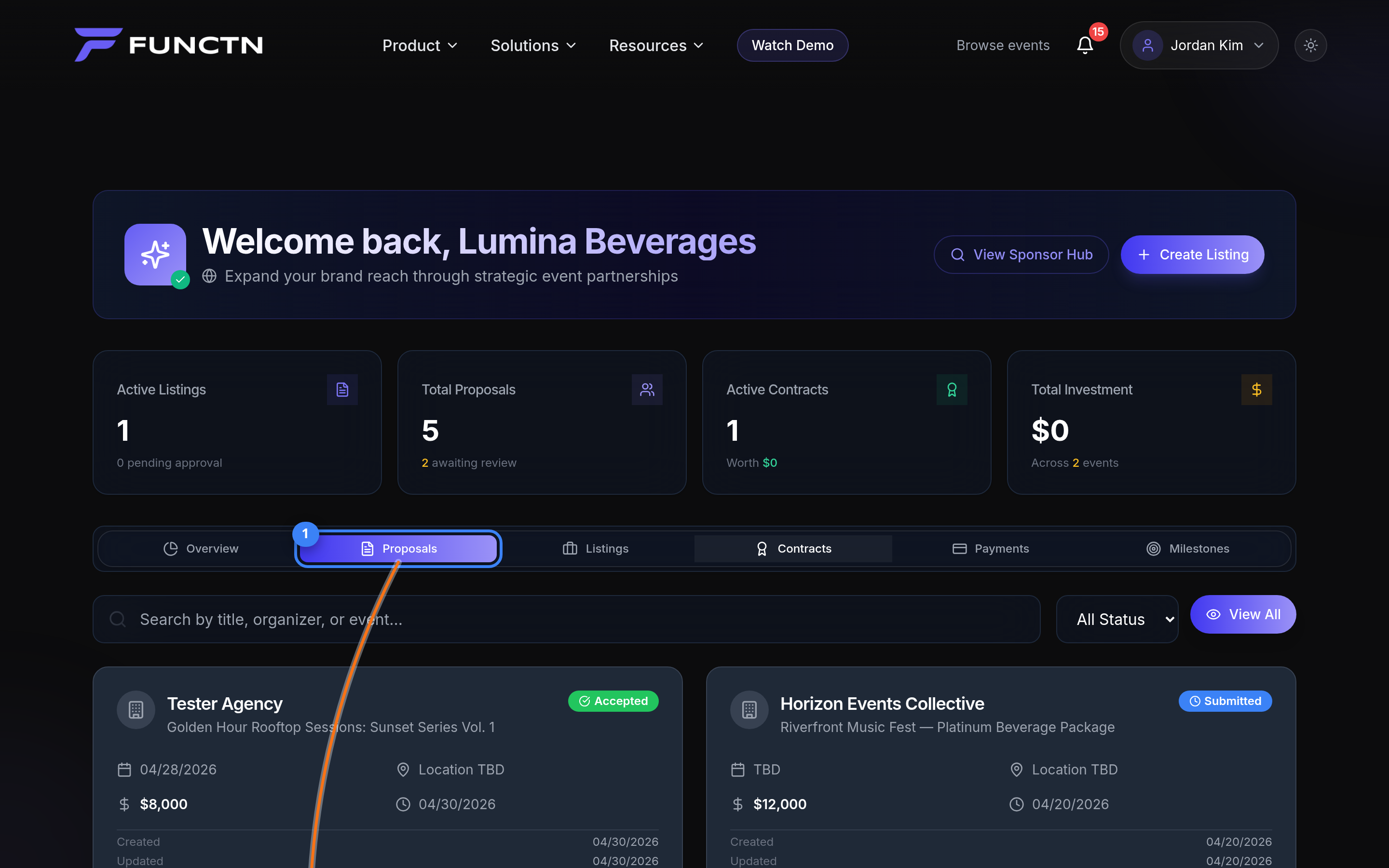The height and width of the screenshot is (868, 1389).
Task: Click the '2 awaiting review' text
Action: [469, 463]
